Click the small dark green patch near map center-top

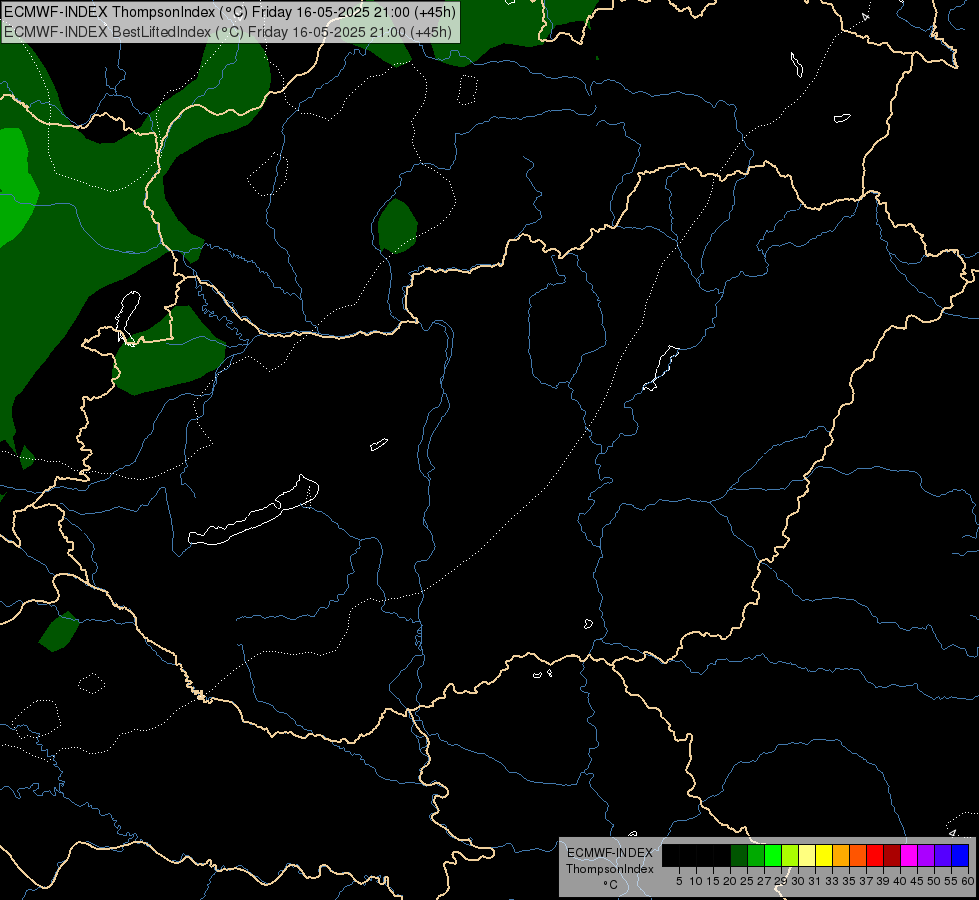click(x=397, y=226)
